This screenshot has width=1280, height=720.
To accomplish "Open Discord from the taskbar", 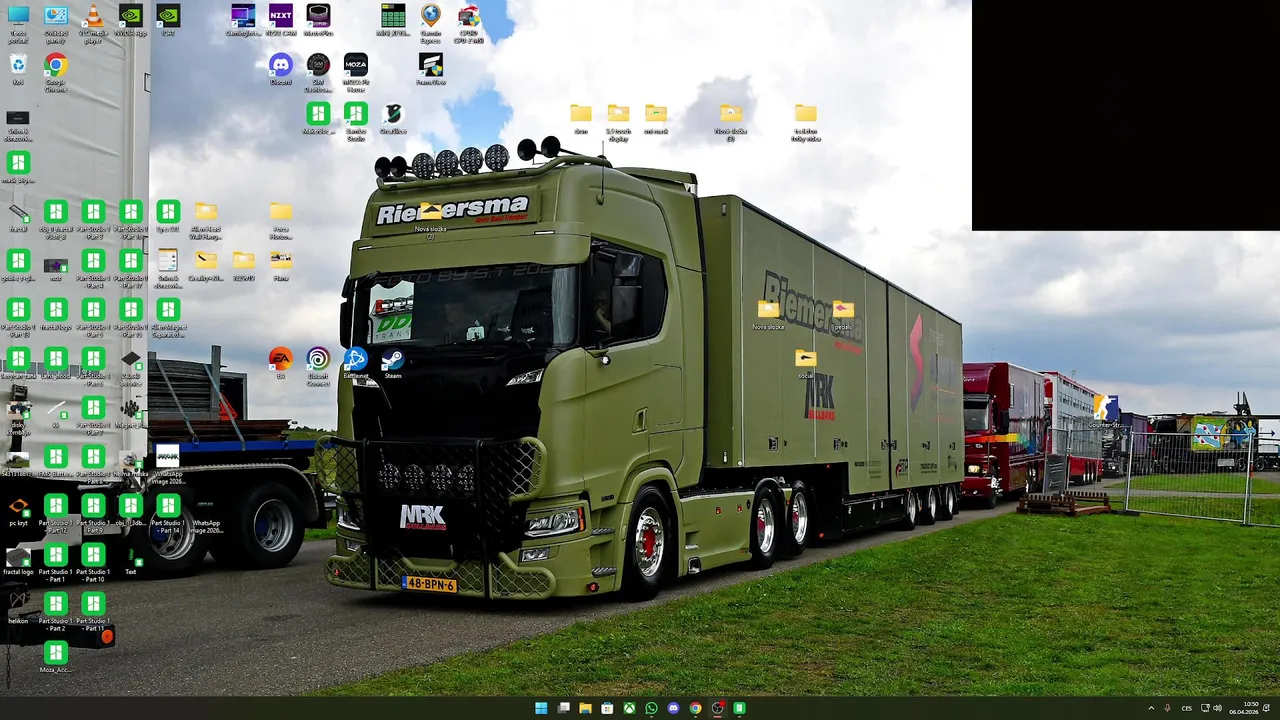I will pos(673,708).
